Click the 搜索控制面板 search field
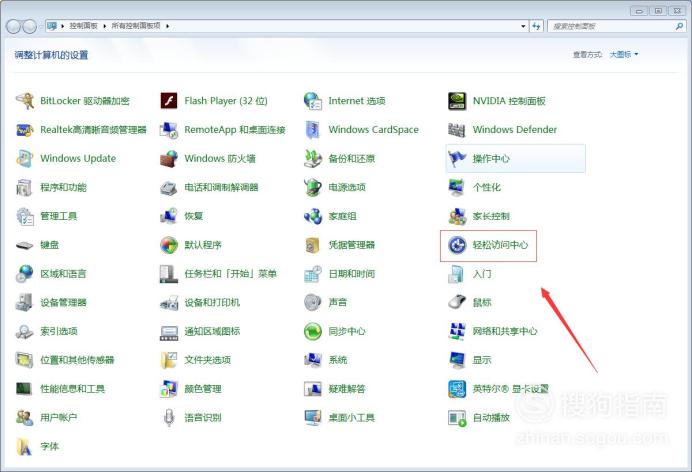Screen dimensions: 692x472 coord(617,26)
